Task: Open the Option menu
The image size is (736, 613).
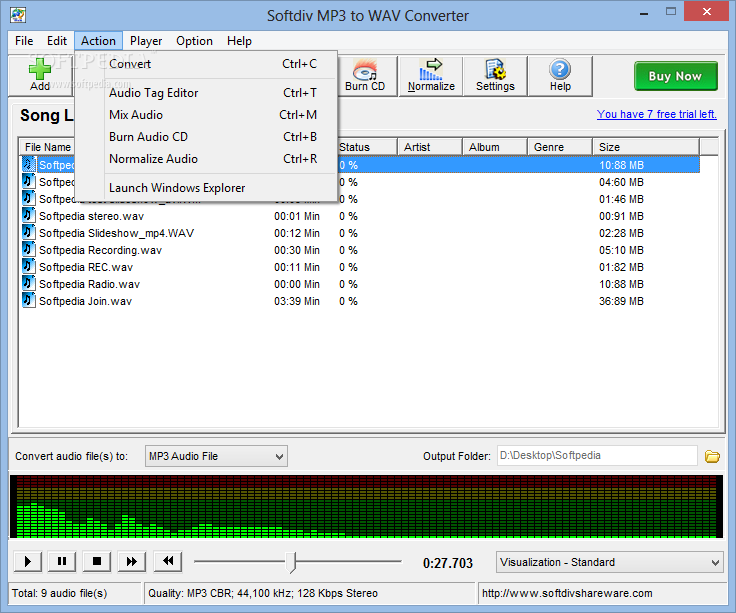Action: (194, 41)
